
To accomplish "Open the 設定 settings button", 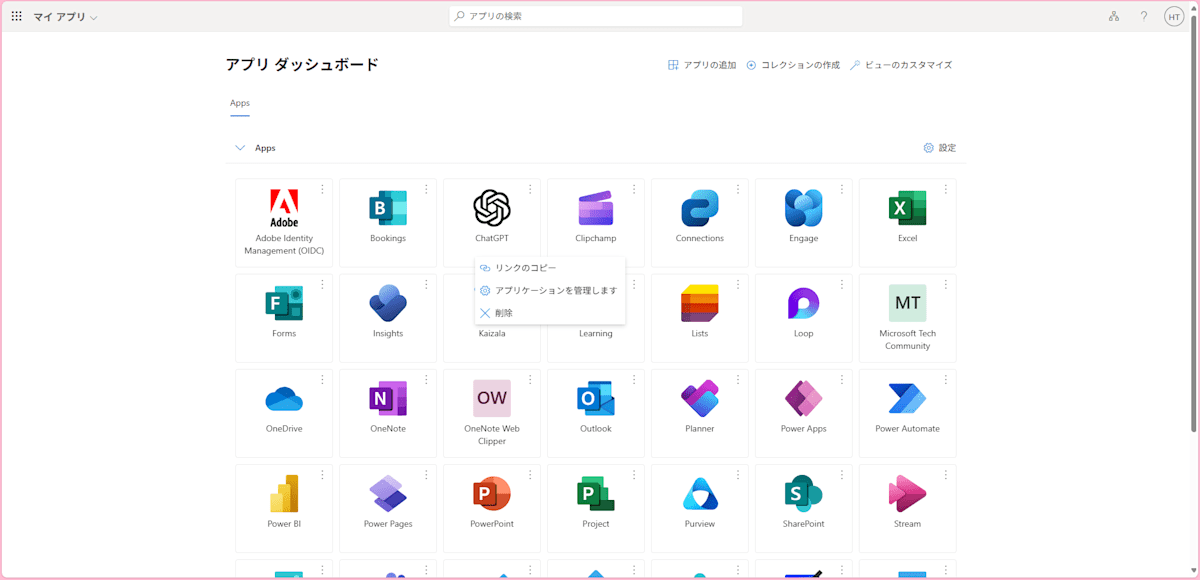I will pyautogui.click(x=939, y=148).
